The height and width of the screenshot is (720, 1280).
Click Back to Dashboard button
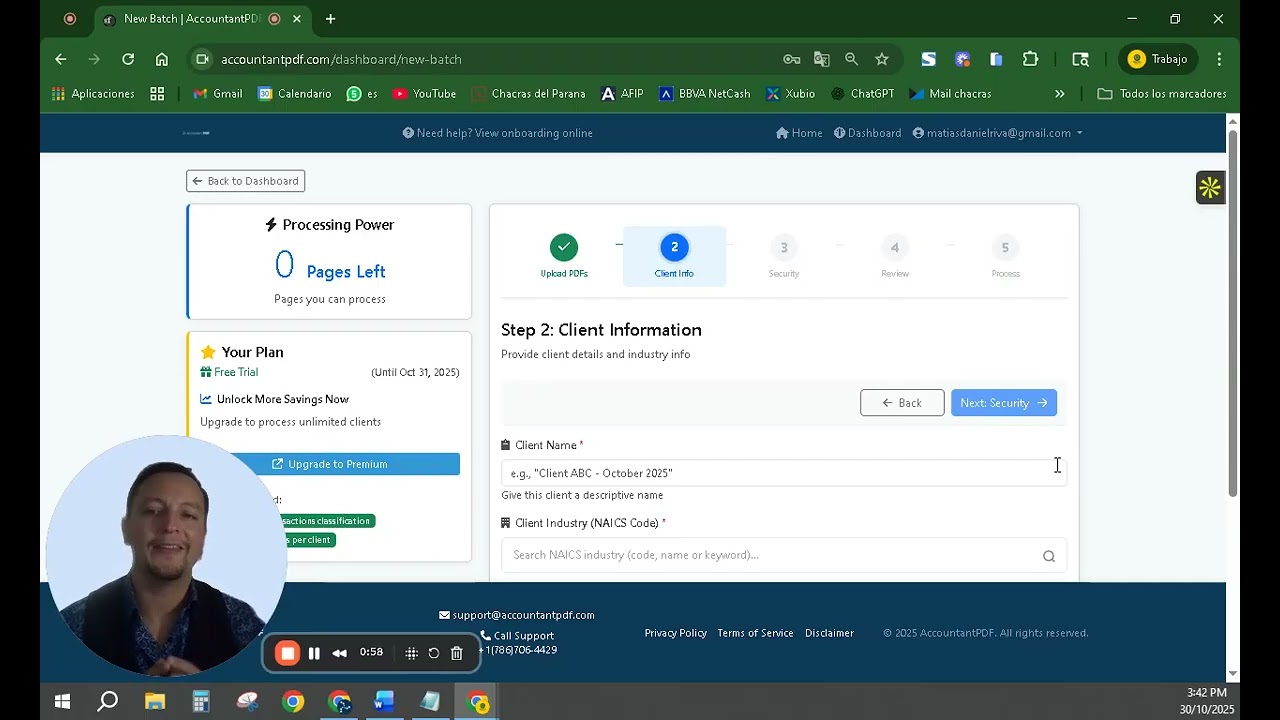246,181
